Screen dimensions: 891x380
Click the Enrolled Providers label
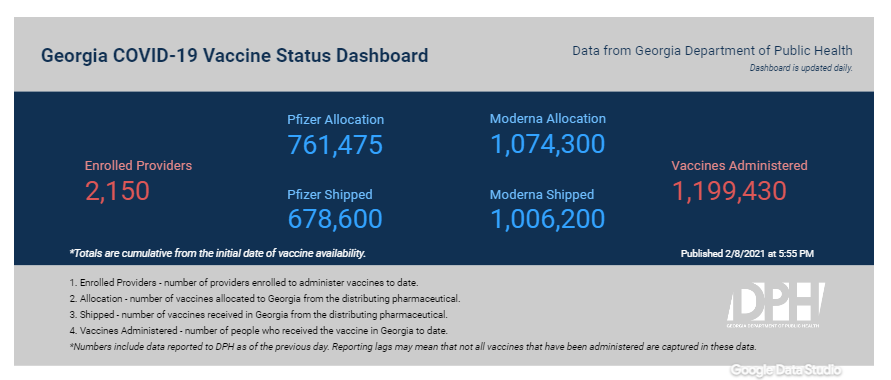click(138, 166)
